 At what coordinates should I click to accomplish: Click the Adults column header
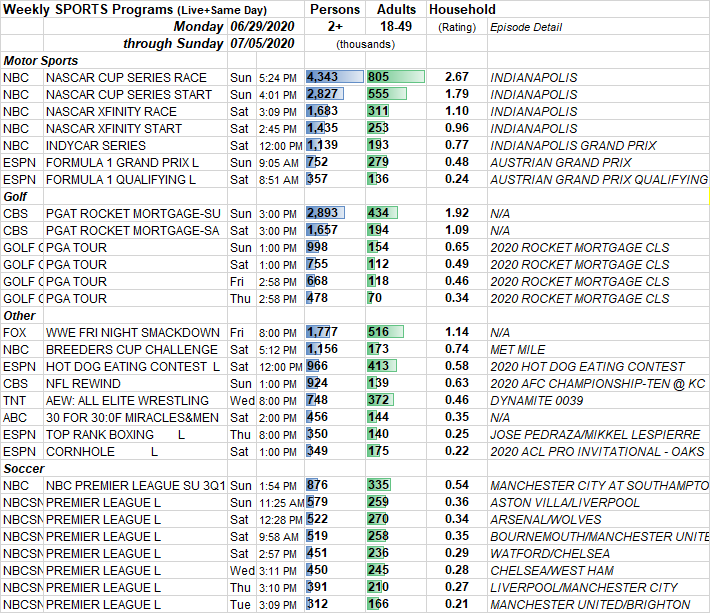(396, 10)
